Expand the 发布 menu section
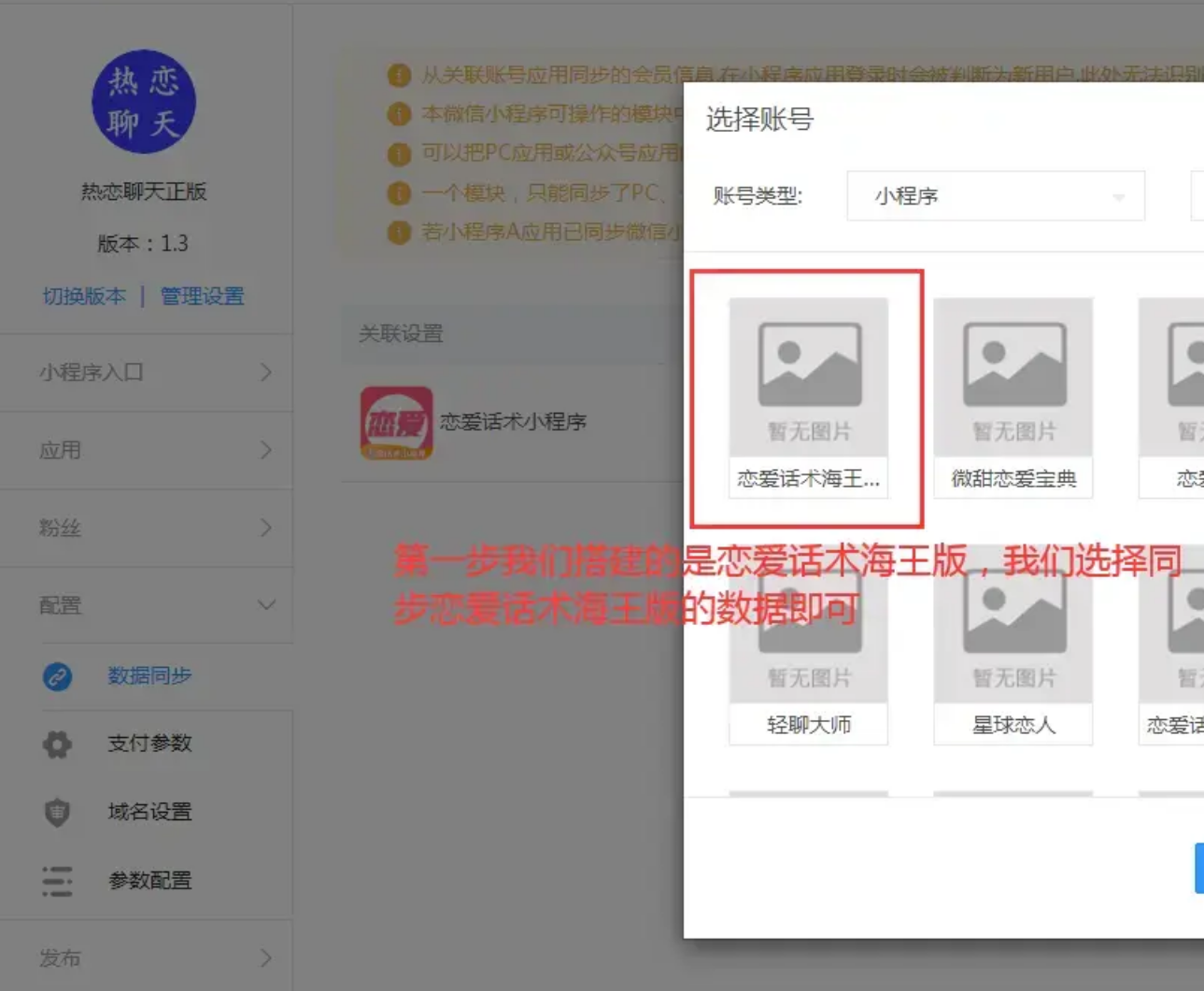The image size is (1204, 991). [147, 958]
